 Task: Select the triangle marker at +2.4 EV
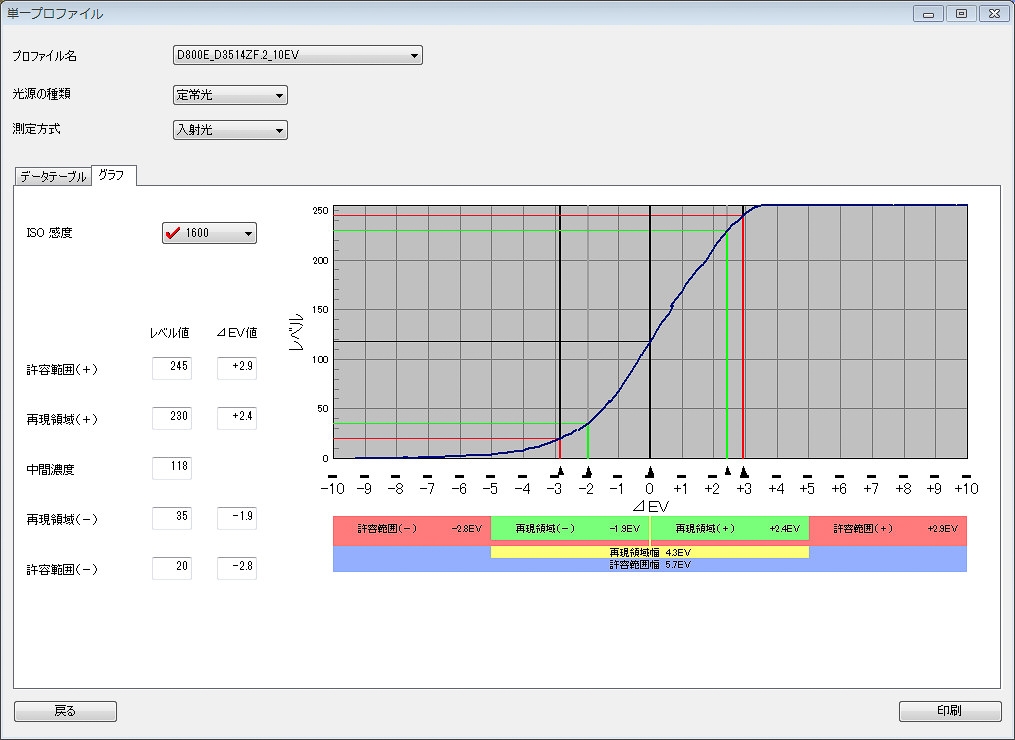[727, 471]
